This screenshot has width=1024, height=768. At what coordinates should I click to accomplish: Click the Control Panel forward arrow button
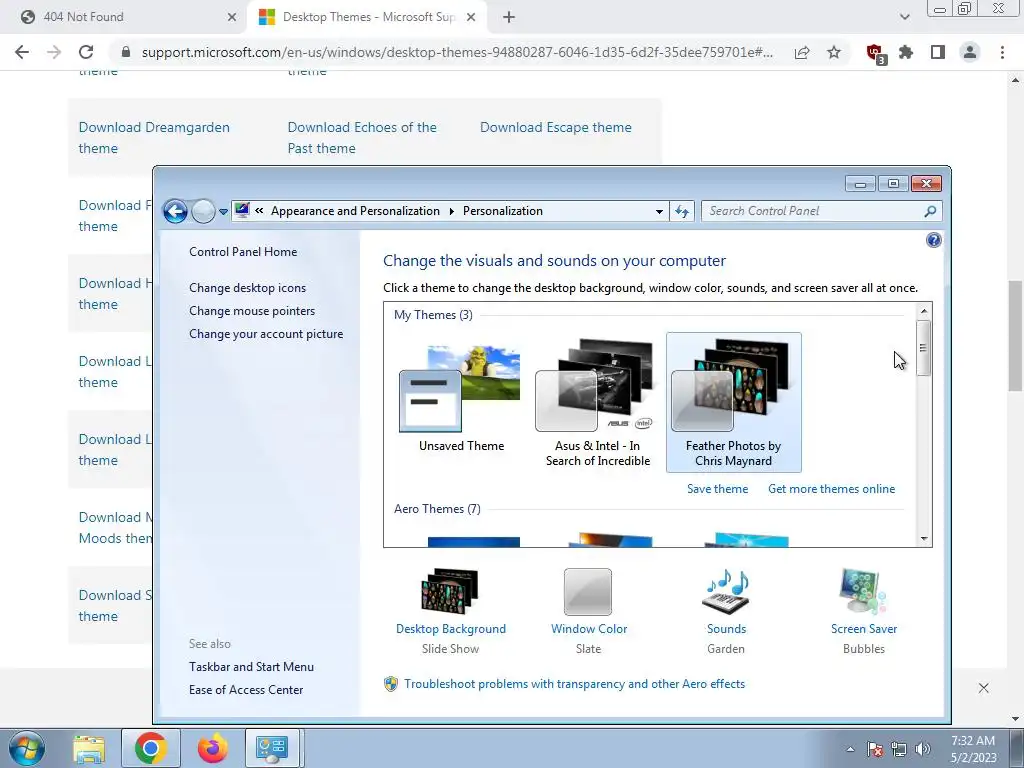tap(203, 211)
